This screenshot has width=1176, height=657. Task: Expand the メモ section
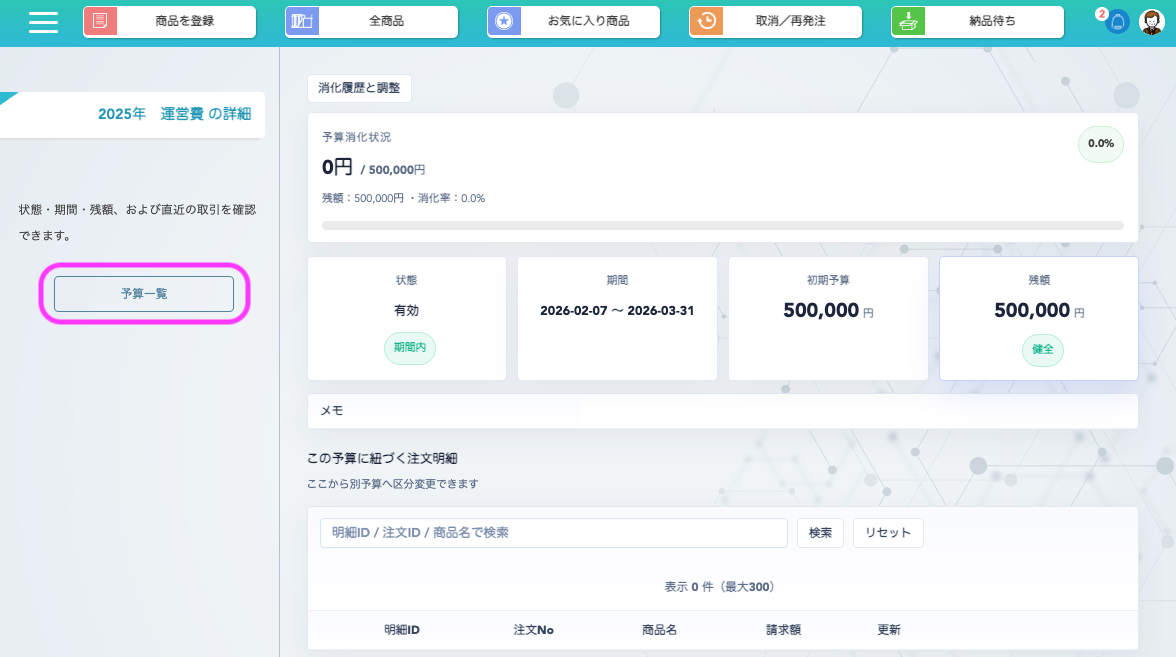pyautogui.click(x=722, y=411)
